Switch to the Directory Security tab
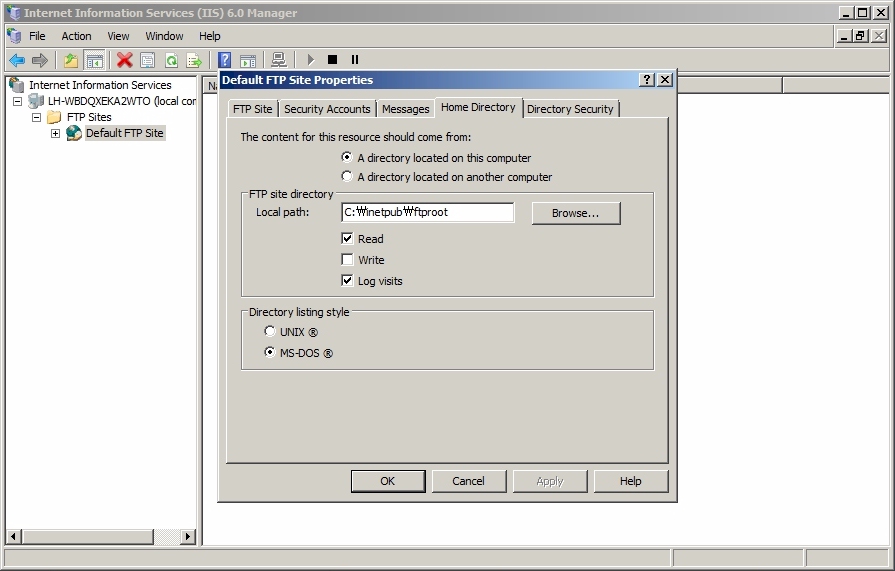 570,109
